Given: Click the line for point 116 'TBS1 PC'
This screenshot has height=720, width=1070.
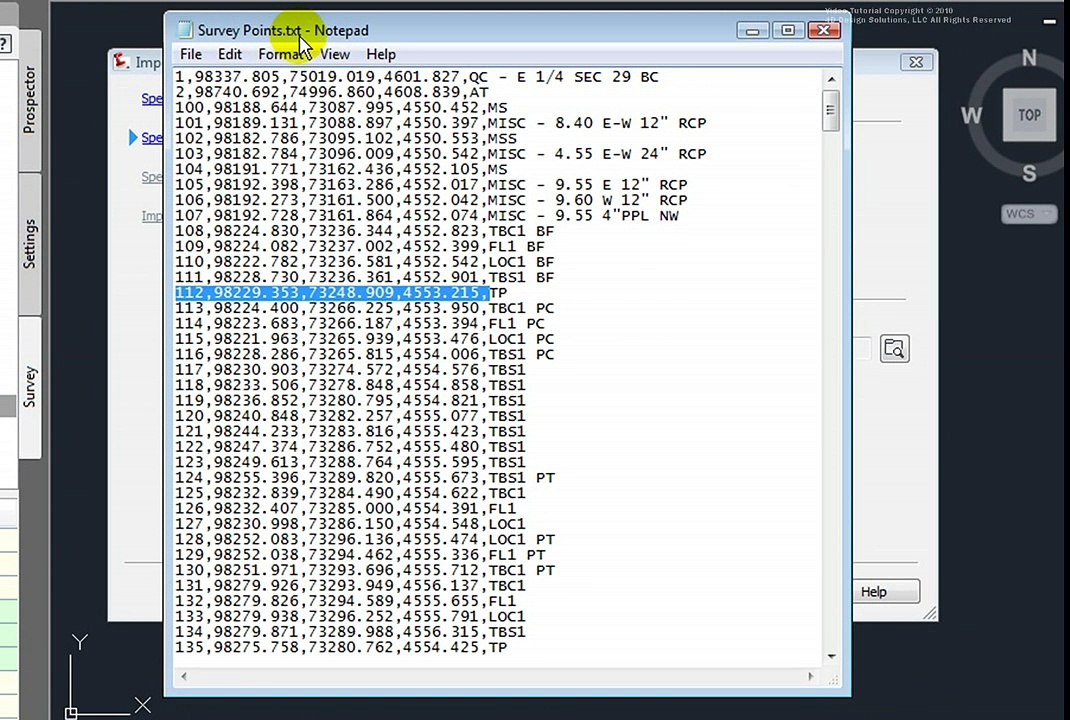Looking at the screenshot, I should point(364,355).
